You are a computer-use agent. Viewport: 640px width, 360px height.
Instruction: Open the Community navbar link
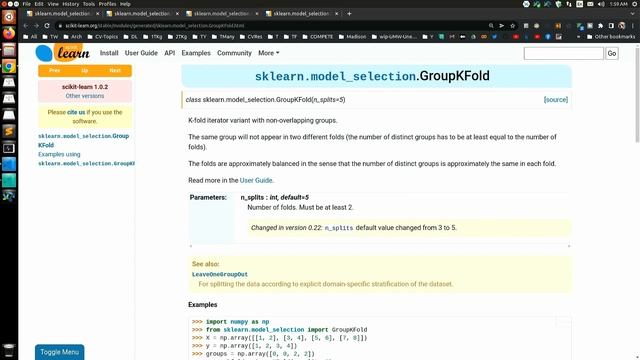234,53
